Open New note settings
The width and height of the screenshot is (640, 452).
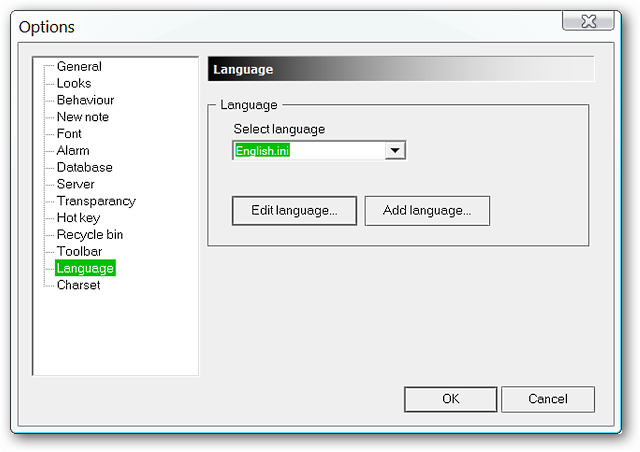click(x=83, y=117)
